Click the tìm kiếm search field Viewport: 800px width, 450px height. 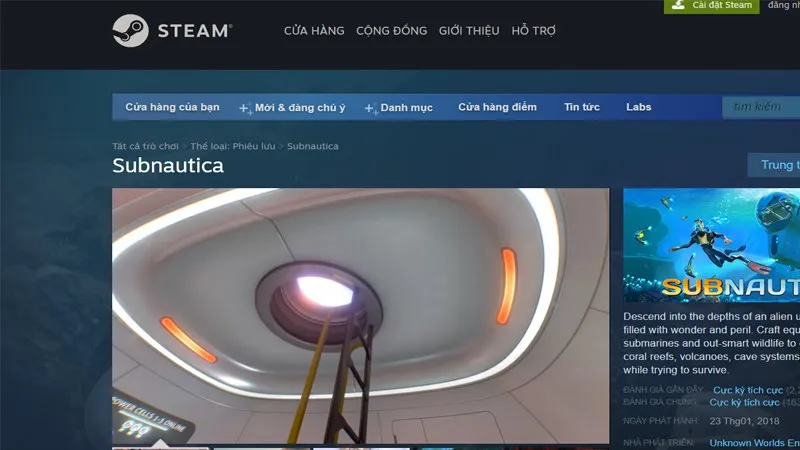point(761,107)
